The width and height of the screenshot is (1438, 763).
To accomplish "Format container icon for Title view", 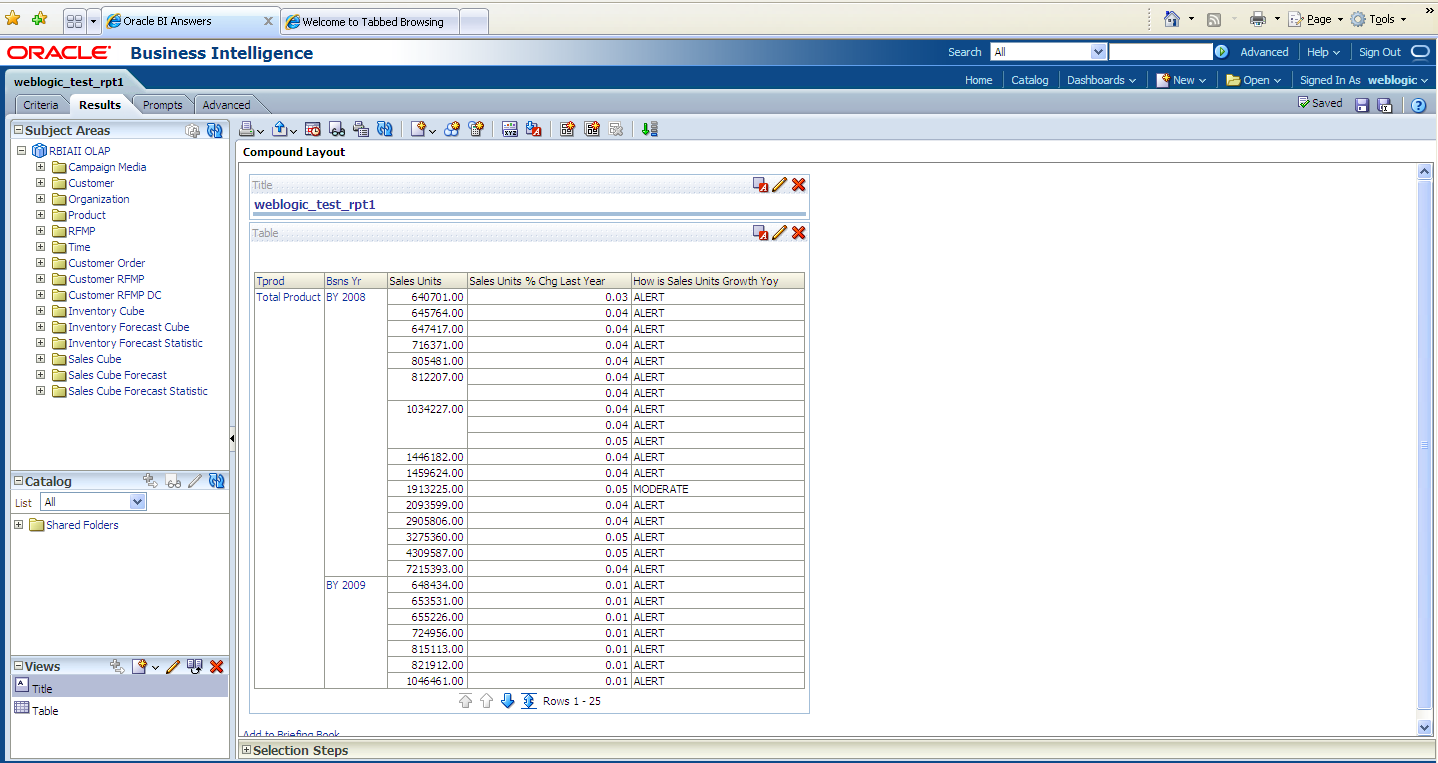I will [761, 185].
